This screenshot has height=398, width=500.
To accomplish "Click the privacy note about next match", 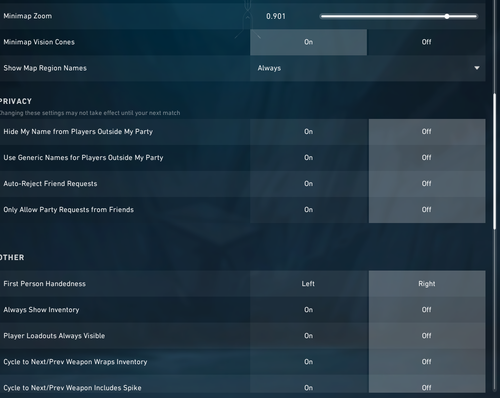I will point(90,113).
